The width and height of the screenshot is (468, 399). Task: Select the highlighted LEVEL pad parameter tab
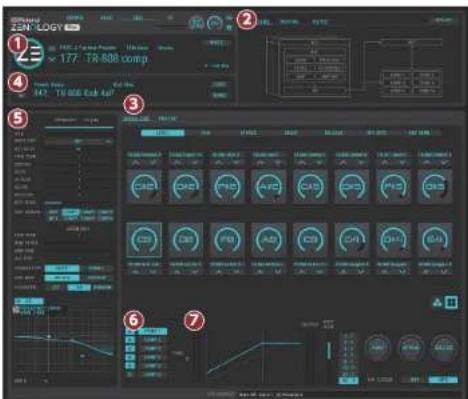163,133
